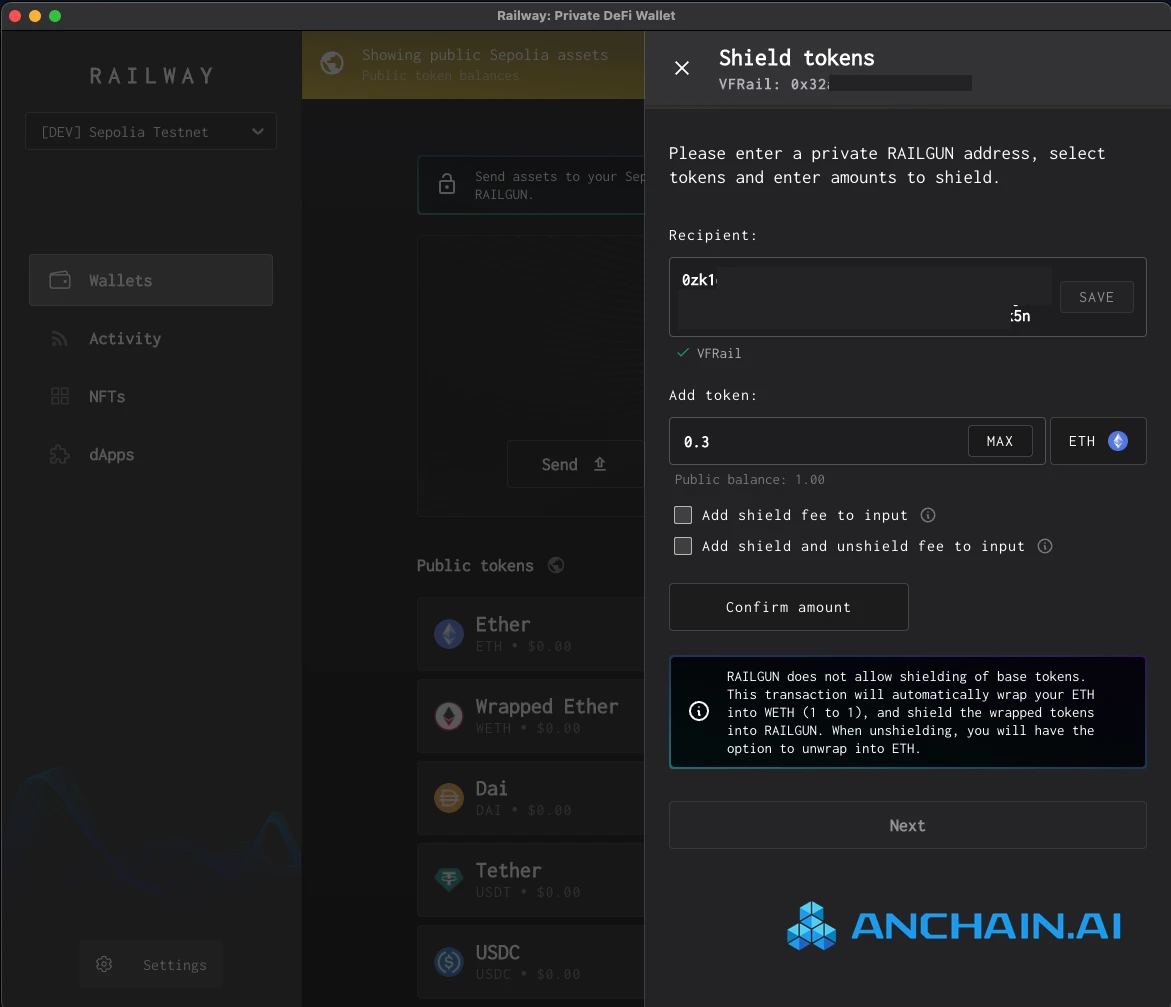The height and width of the screenshot is (1007, 1171).
Task: Select the Wallets sidebar icon
Action: point(60,280)
